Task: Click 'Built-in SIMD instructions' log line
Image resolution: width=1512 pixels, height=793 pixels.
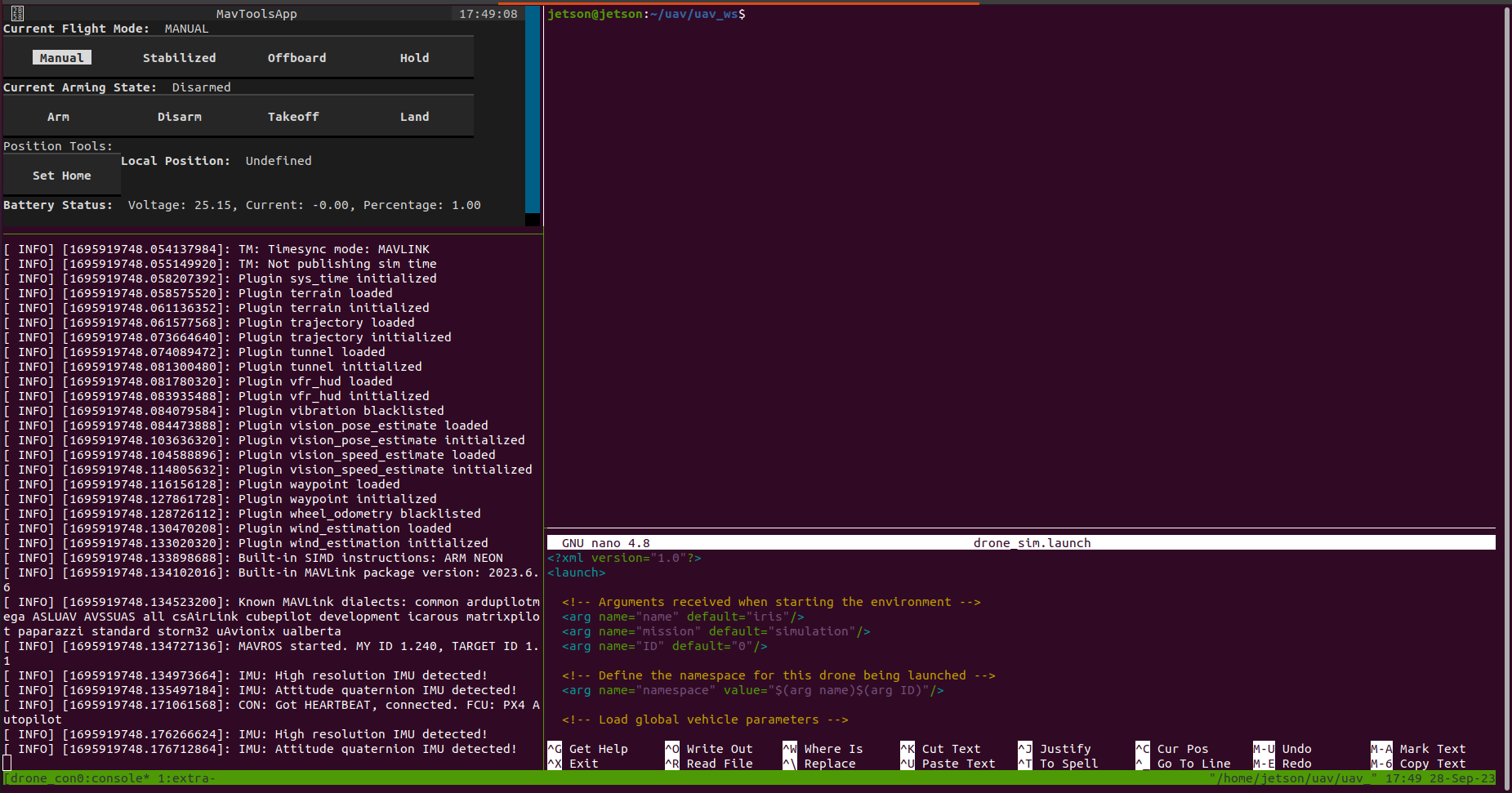Action: click(x=253, y=558)
